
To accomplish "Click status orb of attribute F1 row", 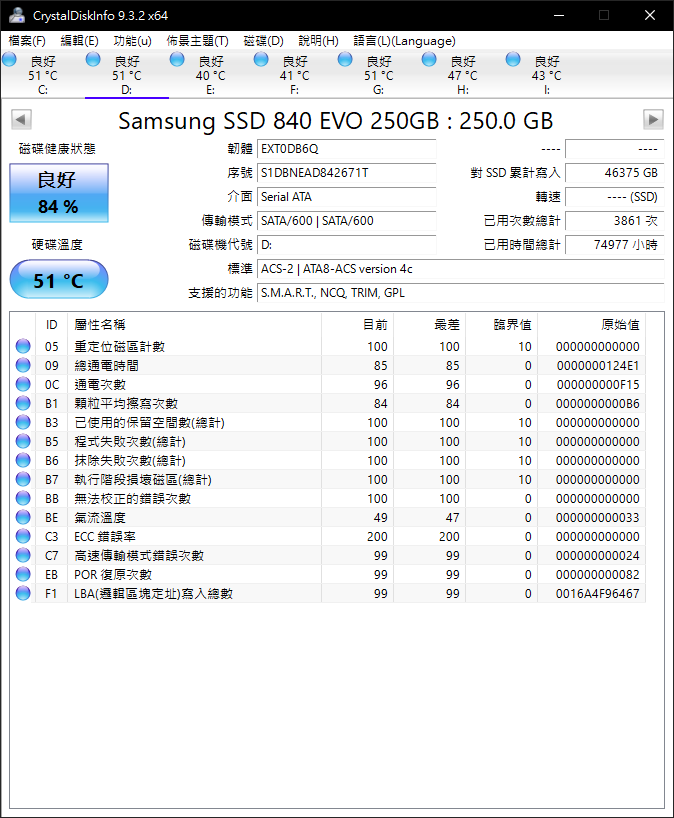I will (x=23, y=593).
